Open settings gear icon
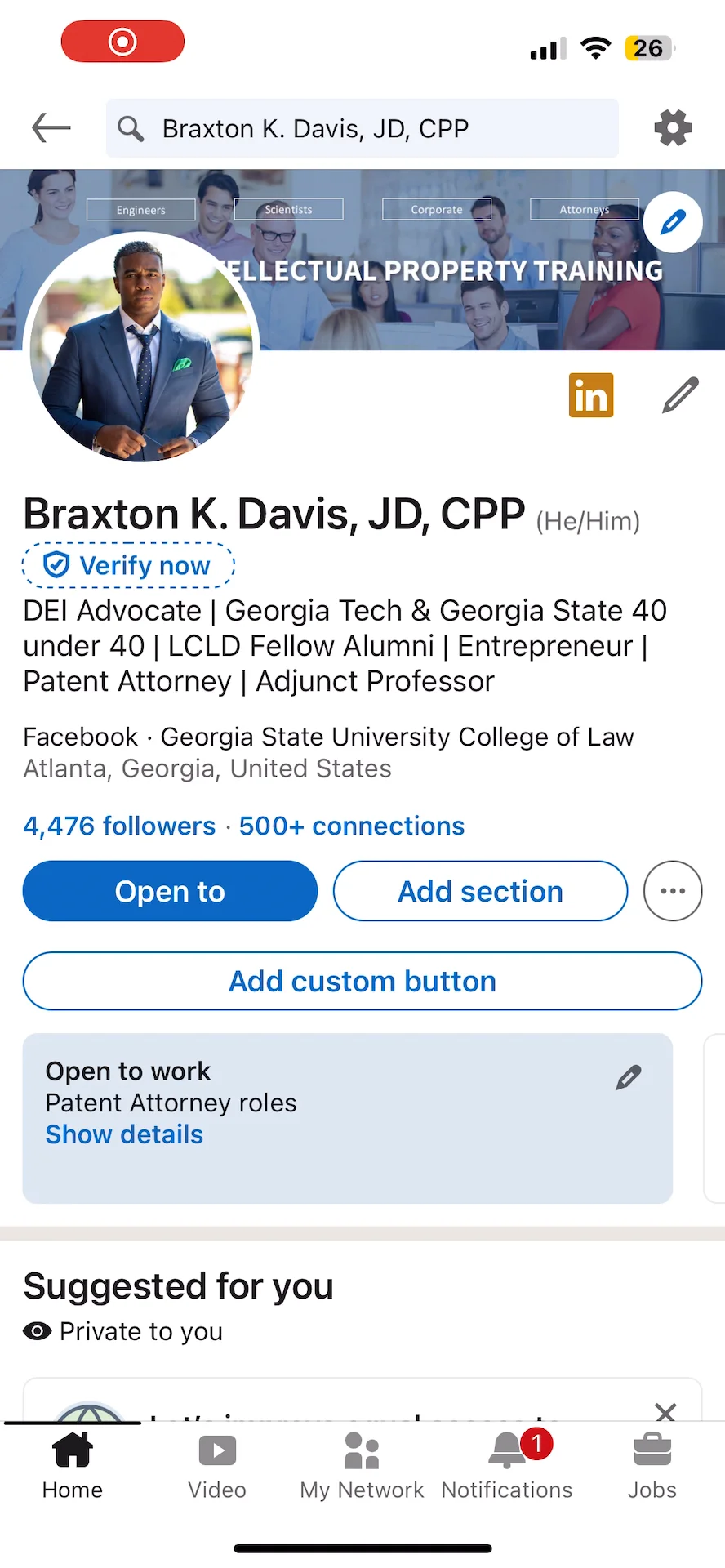The image size is (725, 1568). (673, 128)
